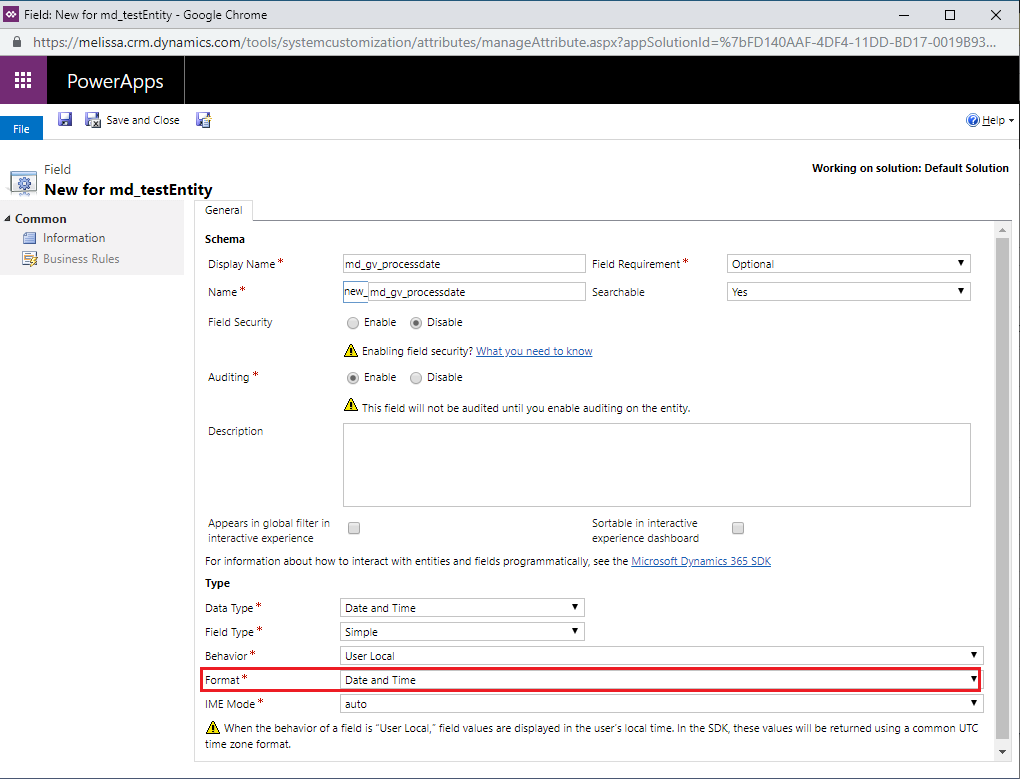The width and height of the screenshot is (1020, 779).
Task: Open the Data Type dropdown
Action: (x=462, y=607)
